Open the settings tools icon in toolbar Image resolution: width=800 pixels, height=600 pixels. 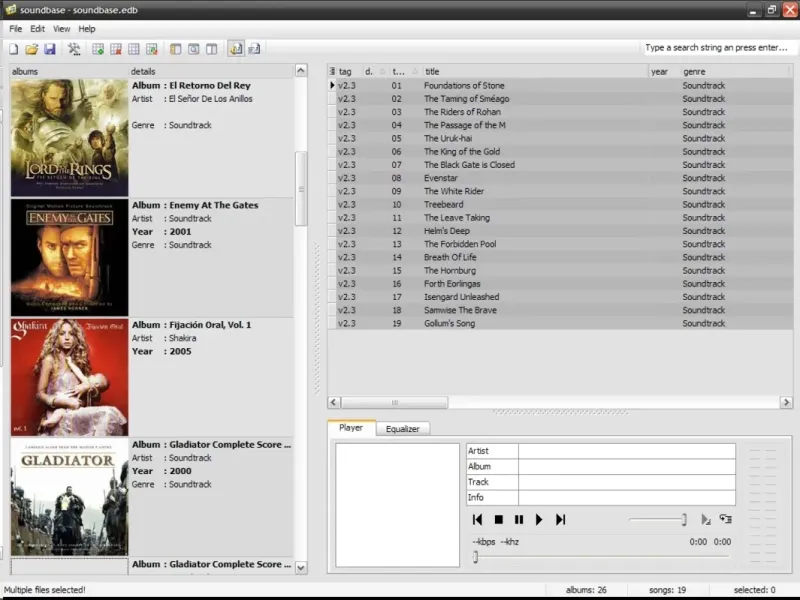(74, 48)
